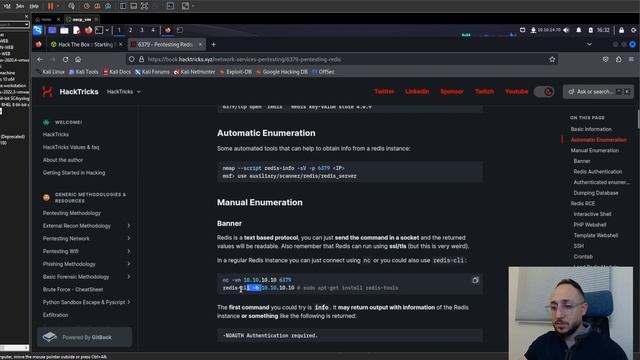This screenshot has height=360, width=640.
Task: Jump to Dumping Database in page outline
Action: pos(596,193)
